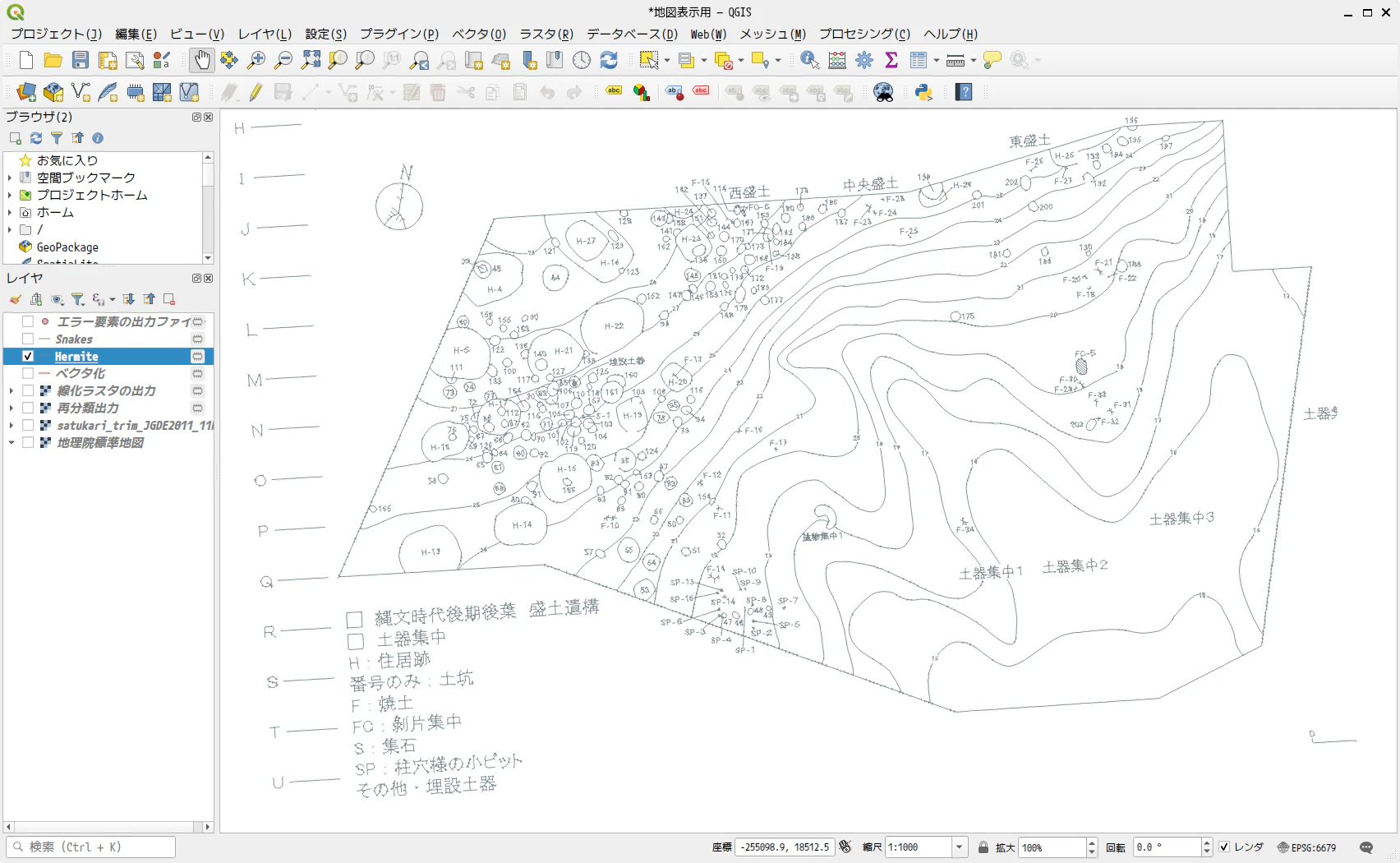
Task: Open the log messages speech bubble button
Action: coord(1366,847)
